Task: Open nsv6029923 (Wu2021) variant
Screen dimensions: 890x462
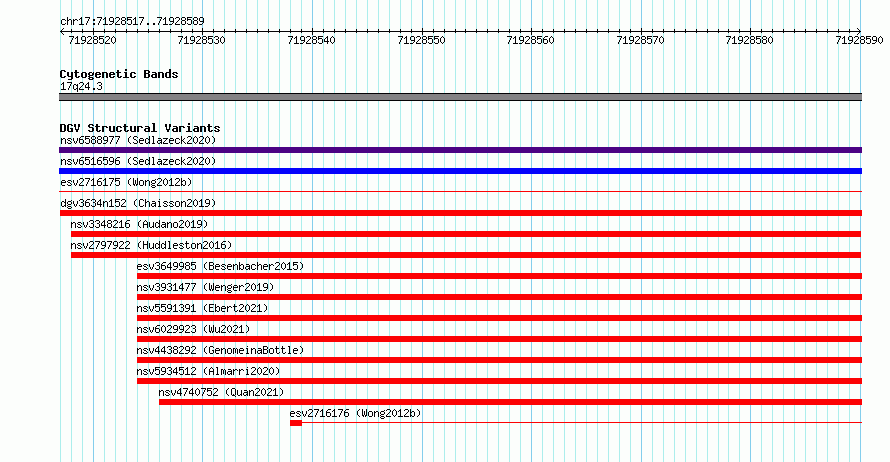Action: pos(193,329)
